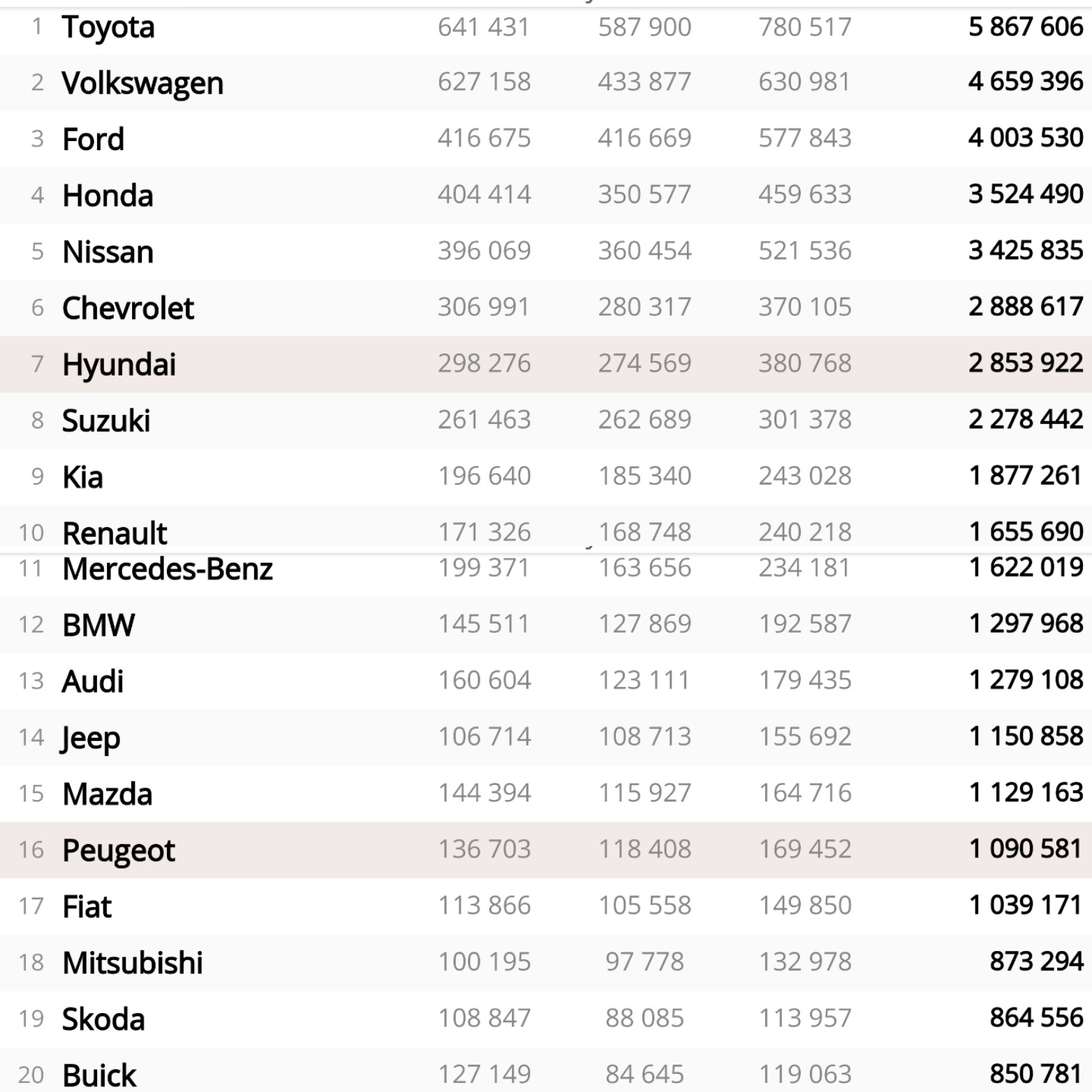Click the Jeep brand name
Image resolution: width=1092 pixels, height=1092 pixels.
point(91,738)
